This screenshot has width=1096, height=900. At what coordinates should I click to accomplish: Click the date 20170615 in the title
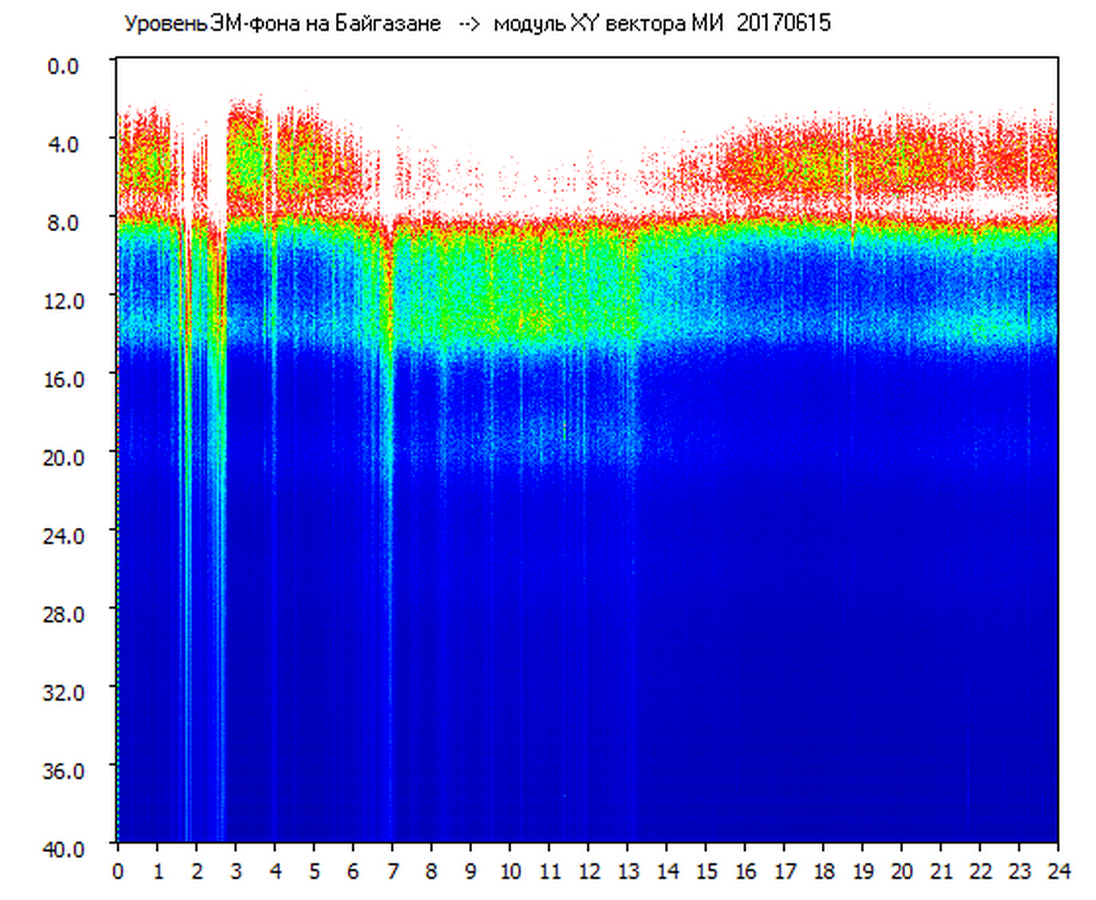click(x=783, y=24)
